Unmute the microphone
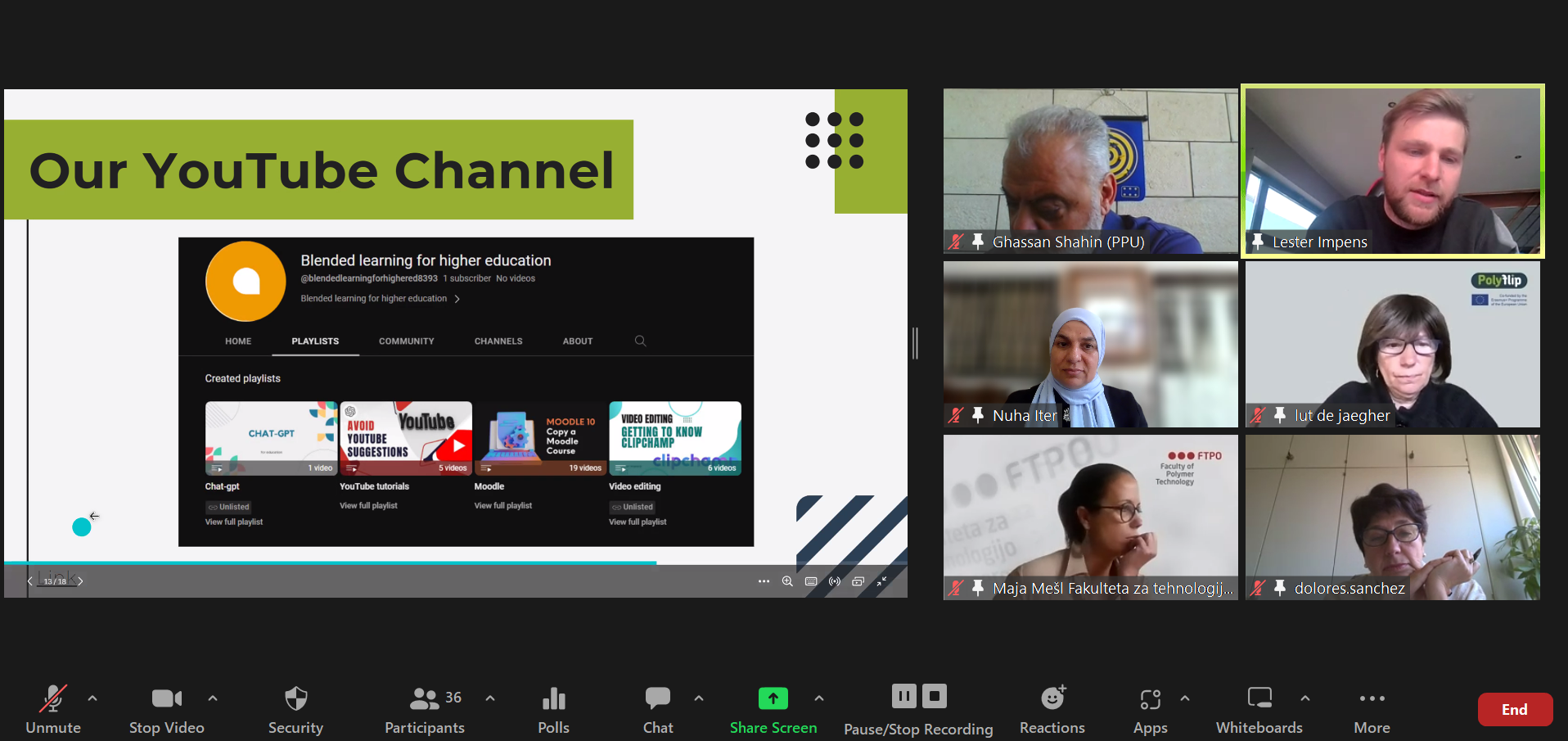Screen dimensions: 1568x741 pos(53,710)
